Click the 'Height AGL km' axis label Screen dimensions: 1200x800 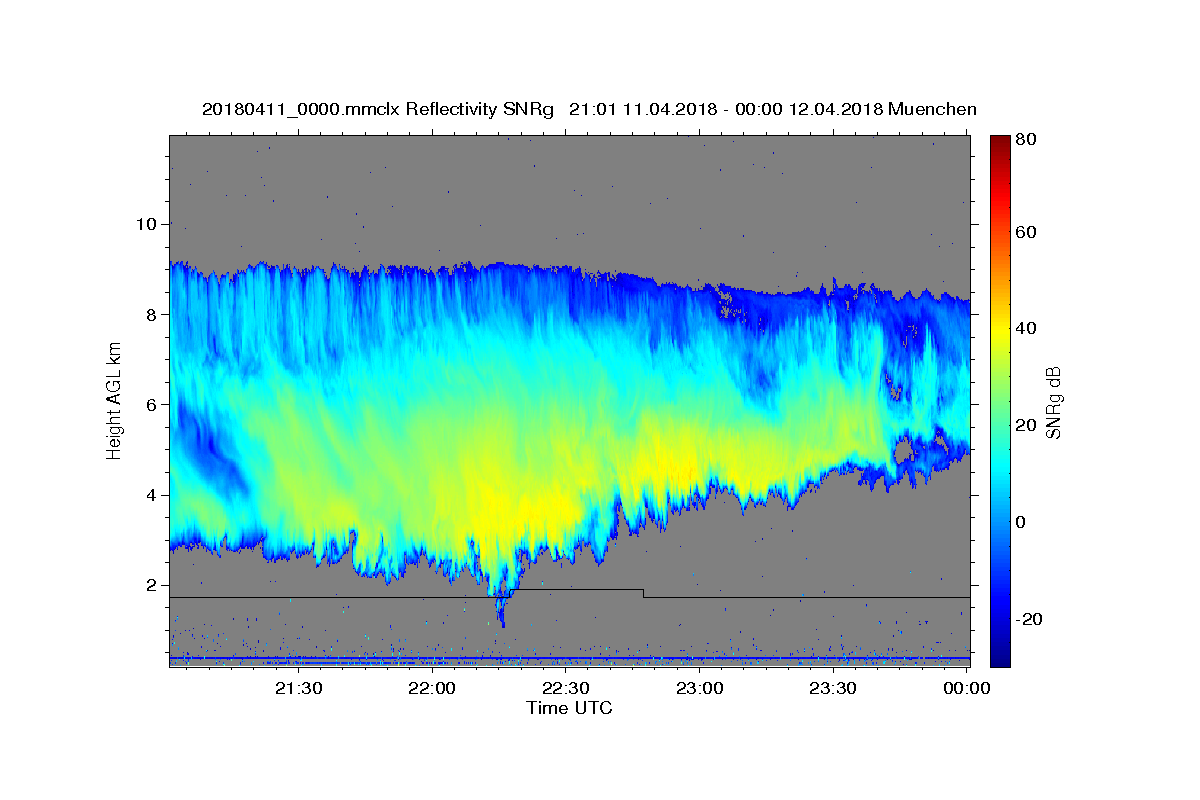(x=114, y=401)
